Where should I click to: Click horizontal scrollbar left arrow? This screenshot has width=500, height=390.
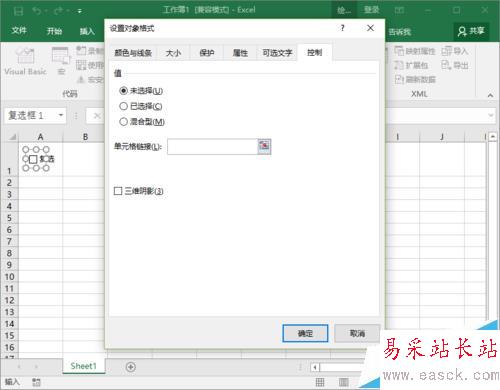click(315, 367)
